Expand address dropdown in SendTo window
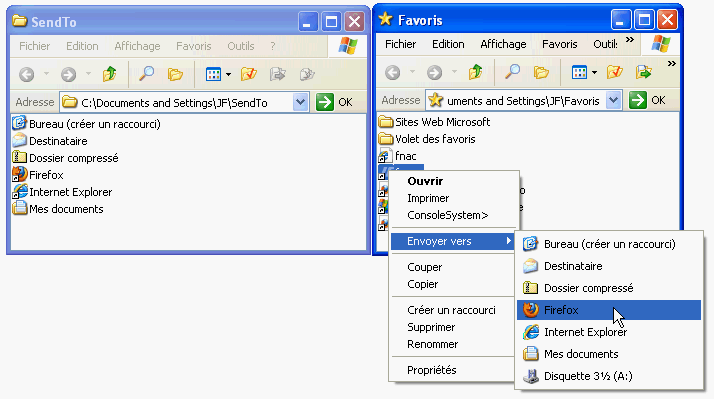714x399 pixels. 301,102
